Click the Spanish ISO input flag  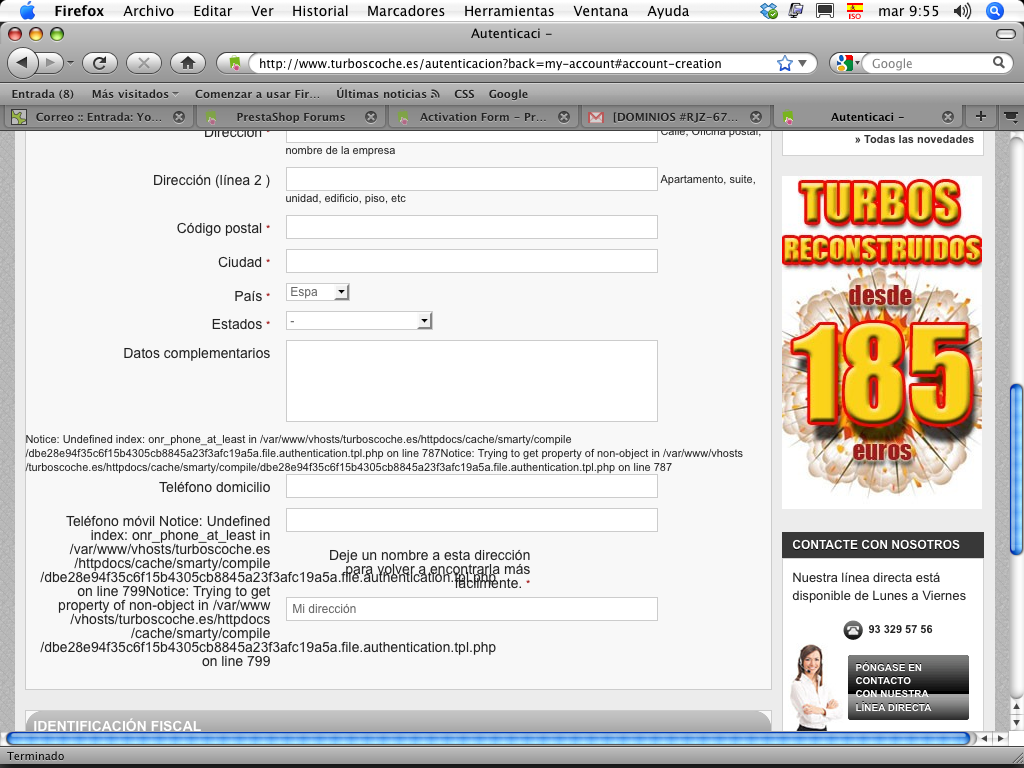(x=854, y=10)
